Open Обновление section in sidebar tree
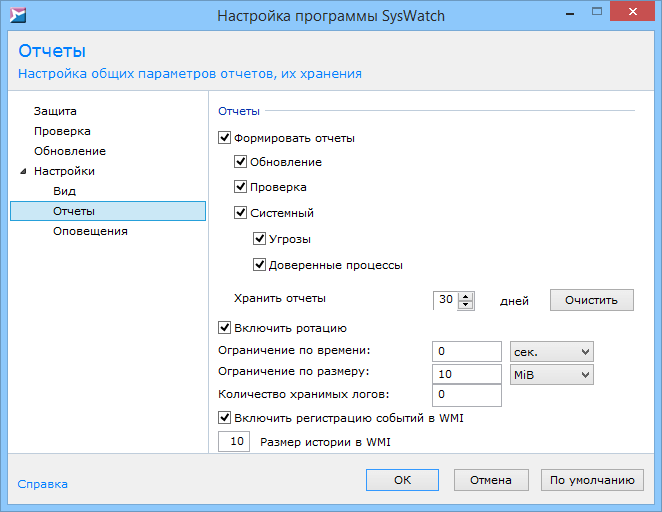662x512 pixels. coord(70,151)
